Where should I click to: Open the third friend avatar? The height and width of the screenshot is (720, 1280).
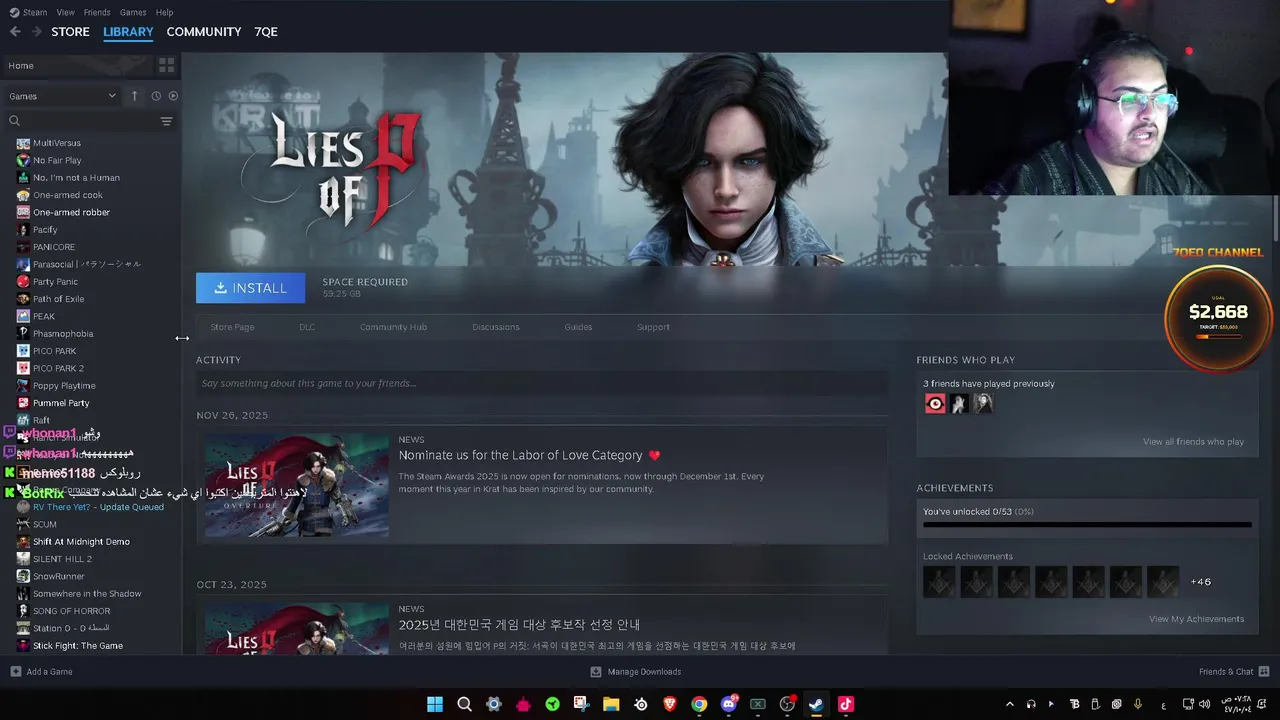[983, 404]
